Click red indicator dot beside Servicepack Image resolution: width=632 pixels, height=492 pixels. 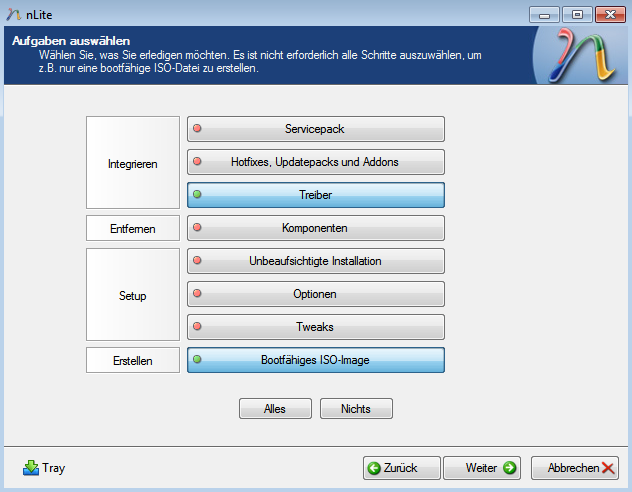[197, 128]
